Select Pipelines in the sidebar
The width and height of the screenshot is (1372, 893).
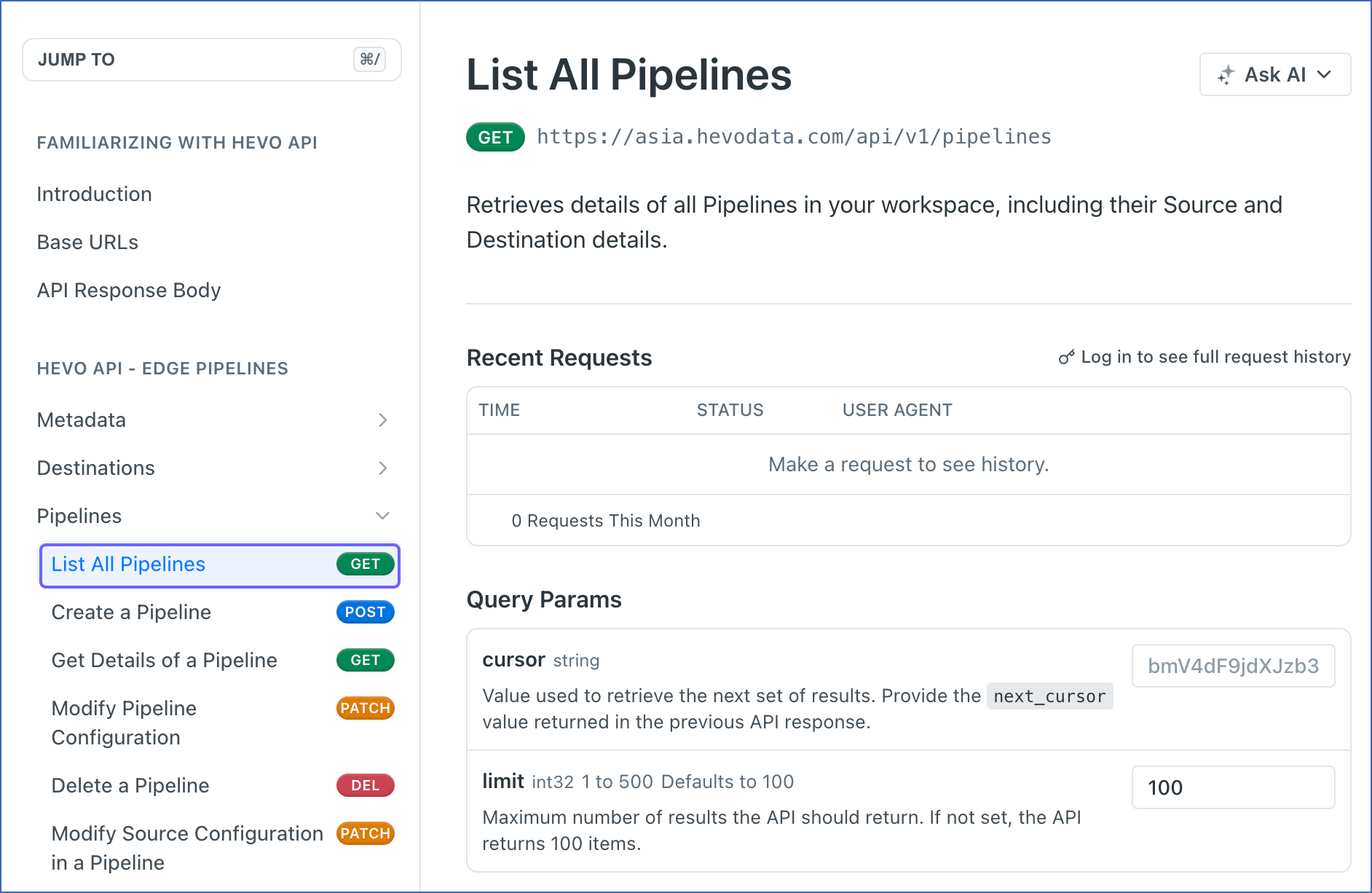(x=79, y=516)
